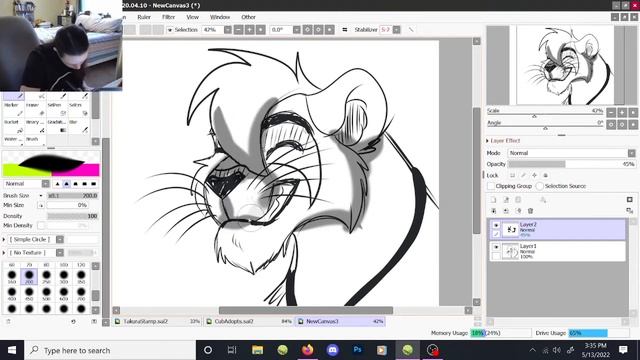
Task: Toggle lock all icon in Lock row
Action: 545,175
